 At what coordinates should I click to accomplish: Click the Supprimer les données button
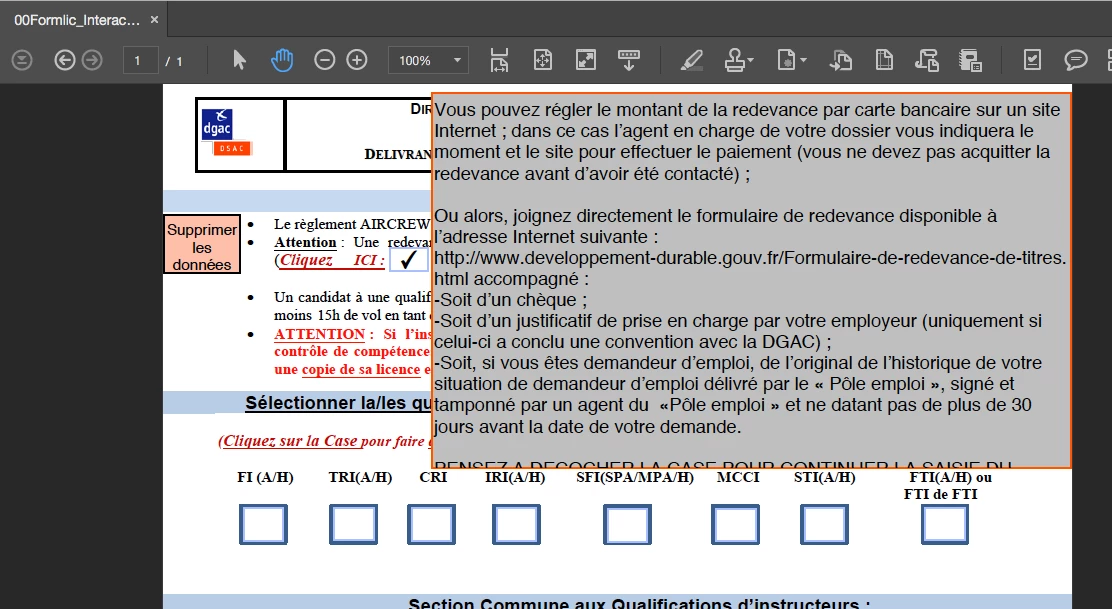coord(202,244)
